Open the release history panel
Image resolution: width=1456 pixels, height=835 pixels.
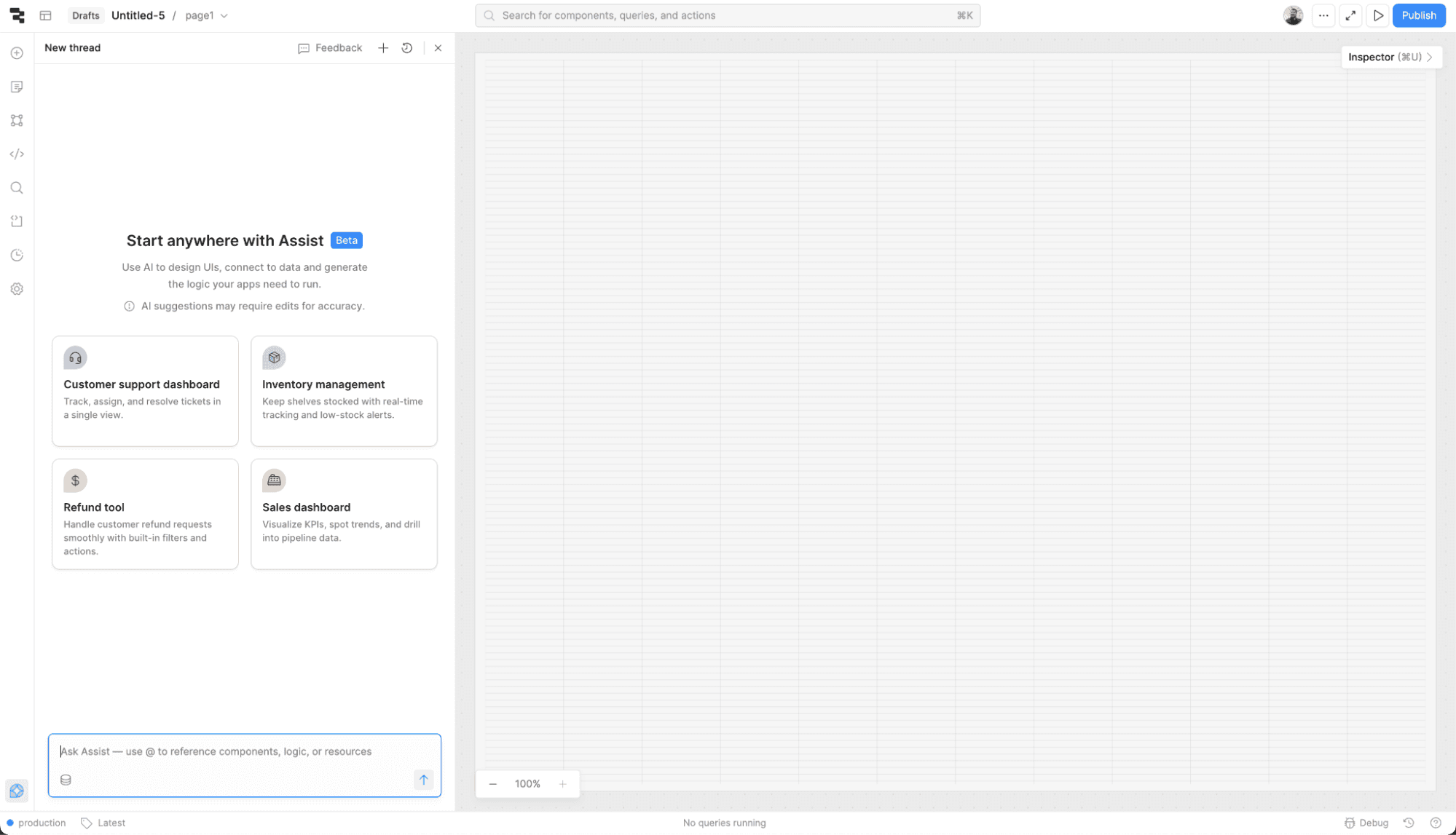point(17,255)
